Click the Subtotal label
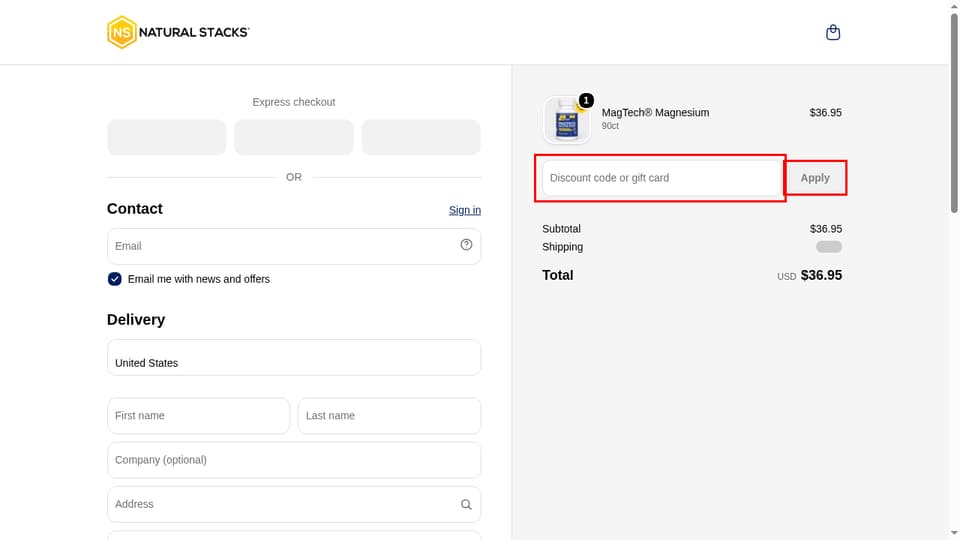 561,229
